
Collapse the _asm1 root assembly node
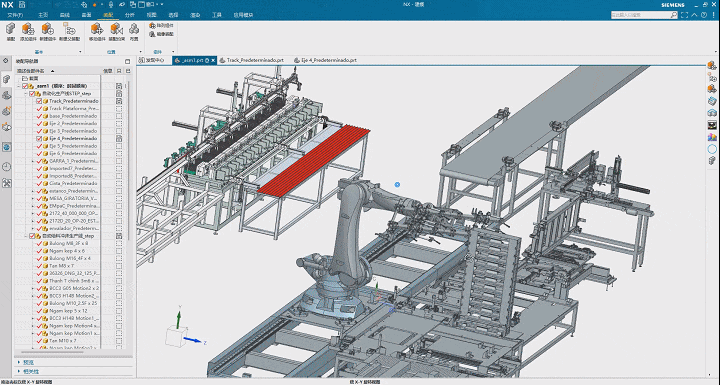click(19, 86)
